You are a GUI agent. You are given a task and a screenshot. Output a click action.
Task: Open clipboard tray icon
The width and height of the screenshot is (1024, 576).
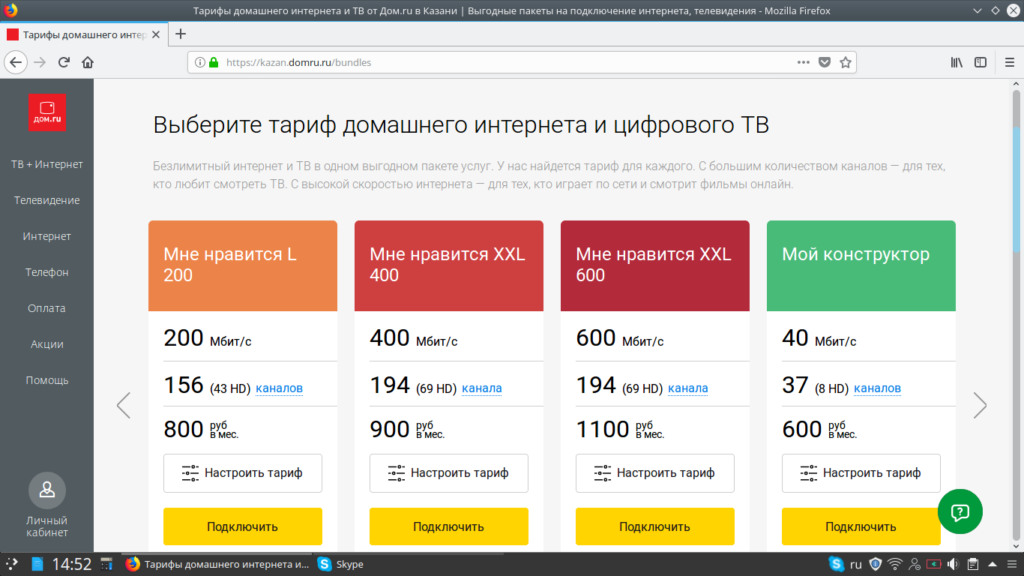973,564
